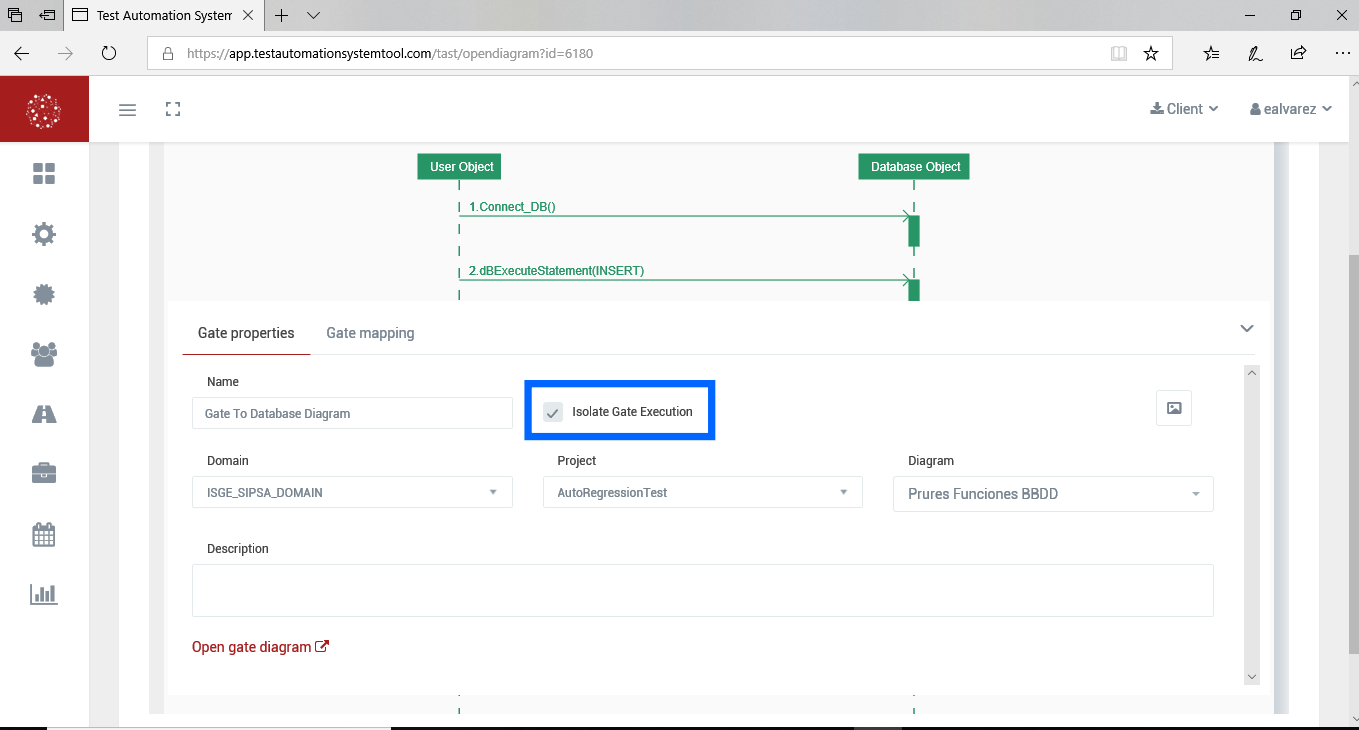Click the Name input field

352,413
